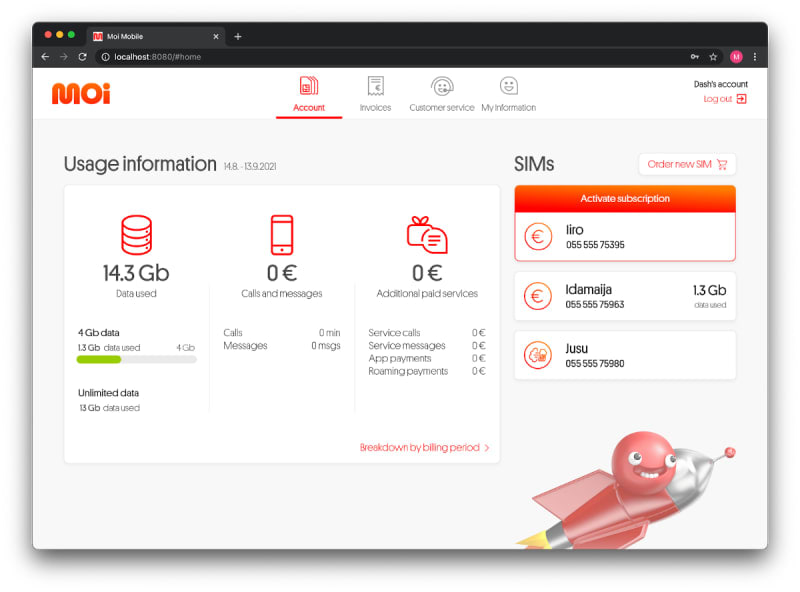Click the phone icon for calls and messages
This screenshot has width=800, height=592.
[x=281, y=235]
